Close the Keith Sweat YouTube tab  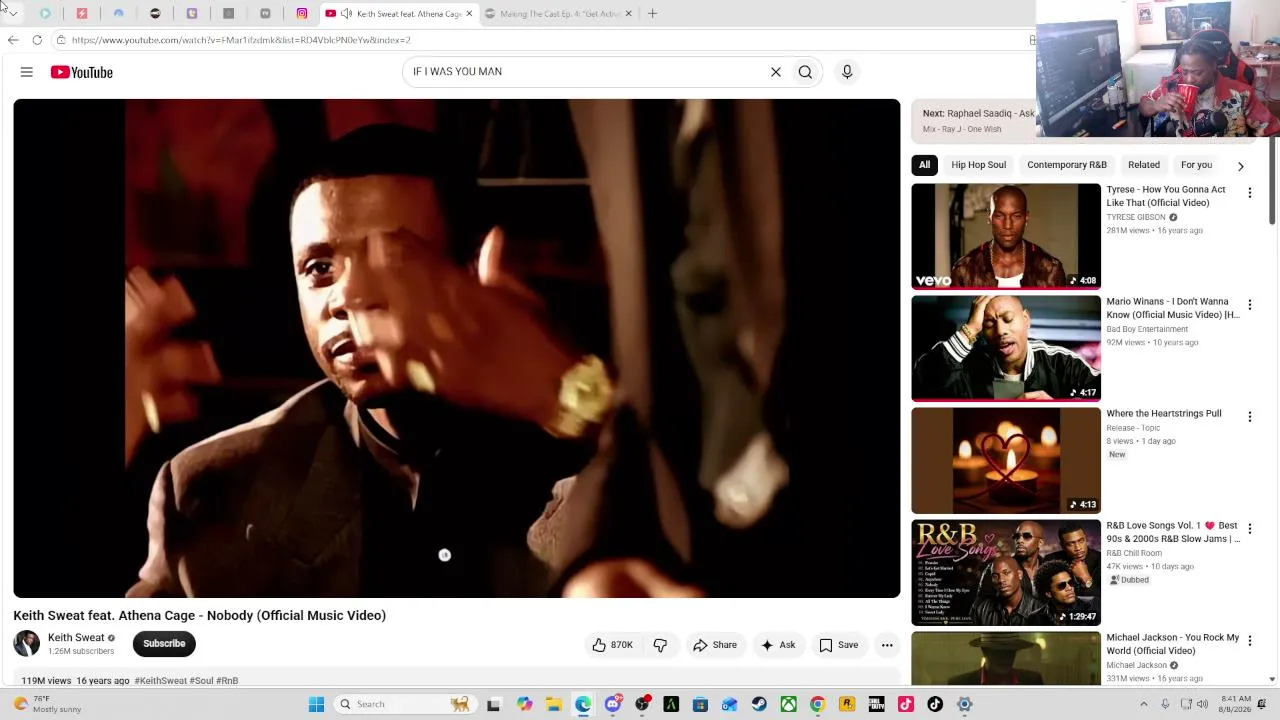click(469, 14)
